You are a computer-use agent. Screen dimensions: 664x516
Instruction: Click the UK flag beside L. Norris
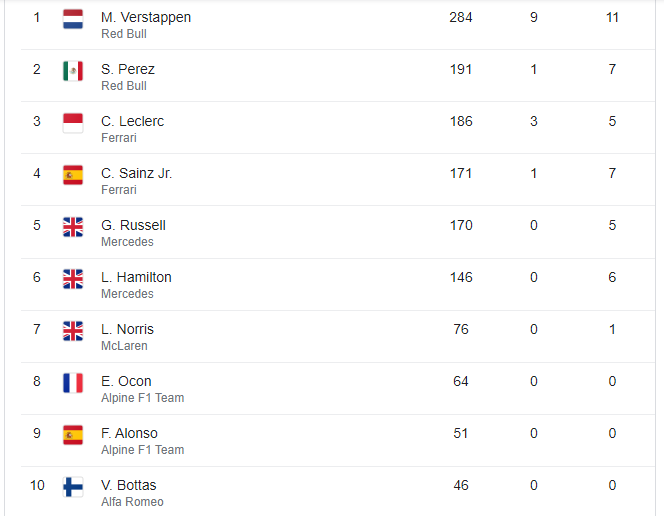pos(73,331)
